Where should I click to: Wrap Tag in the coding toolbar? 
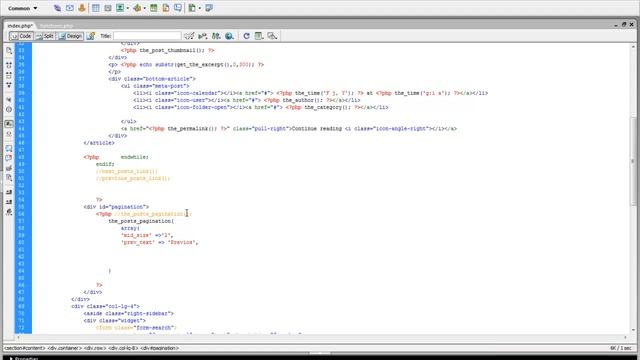[9, 168]
